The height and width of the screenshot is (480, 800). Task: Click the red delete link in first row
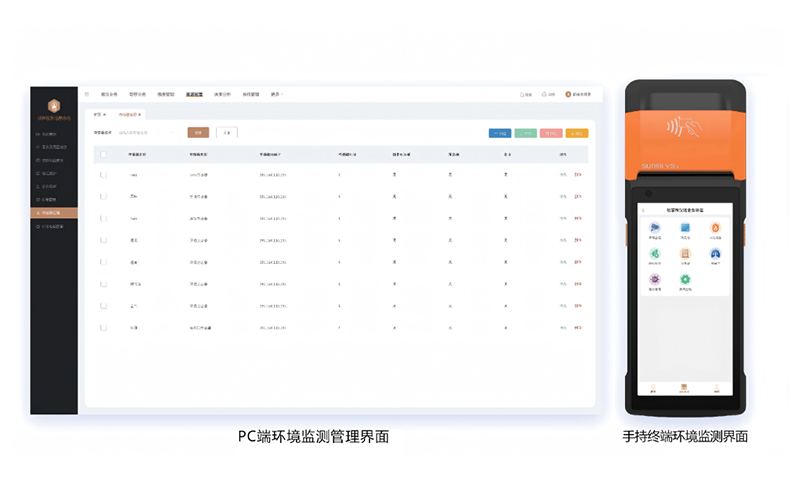(x=579, y=175)
